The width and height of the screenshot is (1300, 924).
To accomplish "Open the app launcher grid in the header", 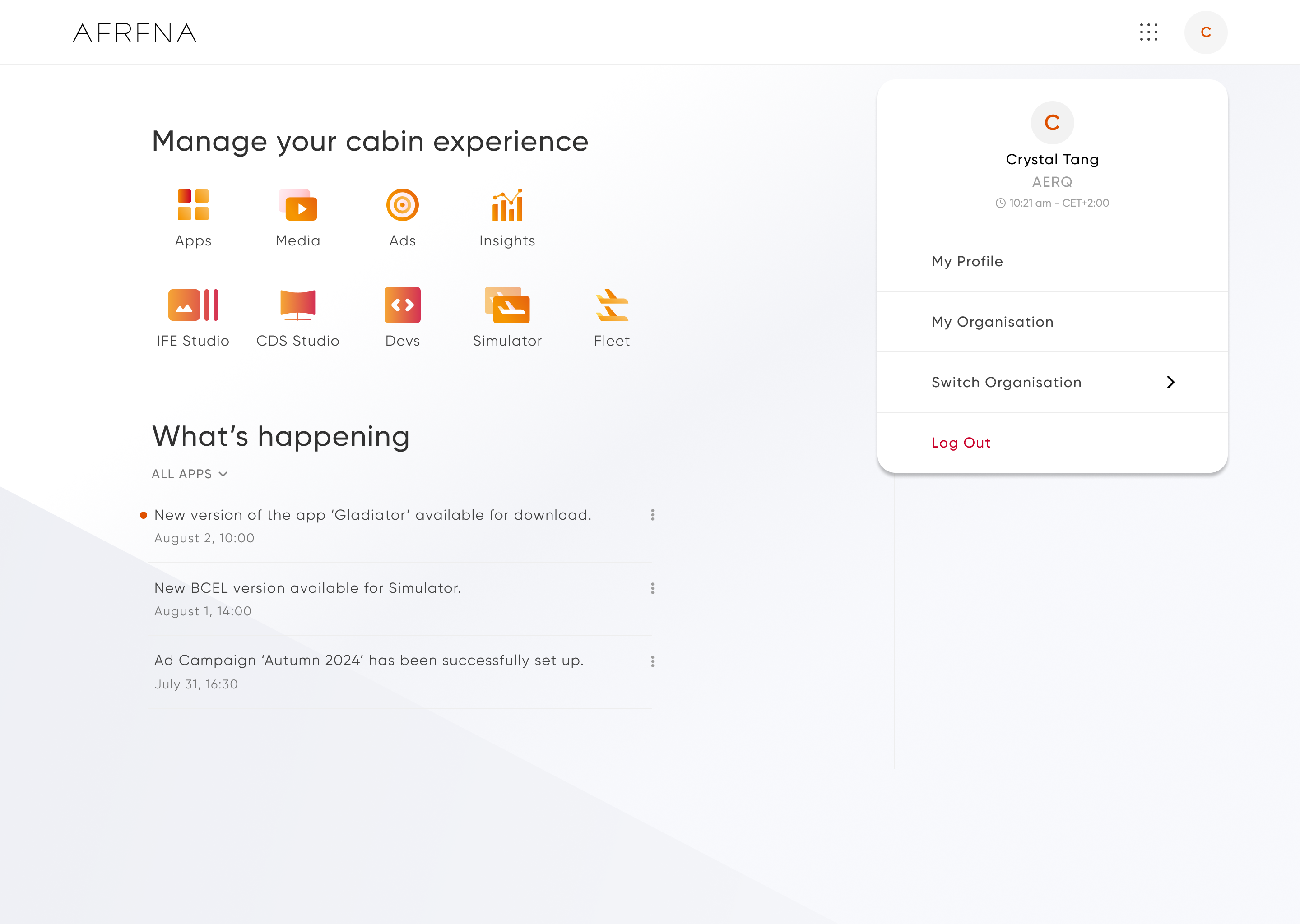I will 1149,32.
